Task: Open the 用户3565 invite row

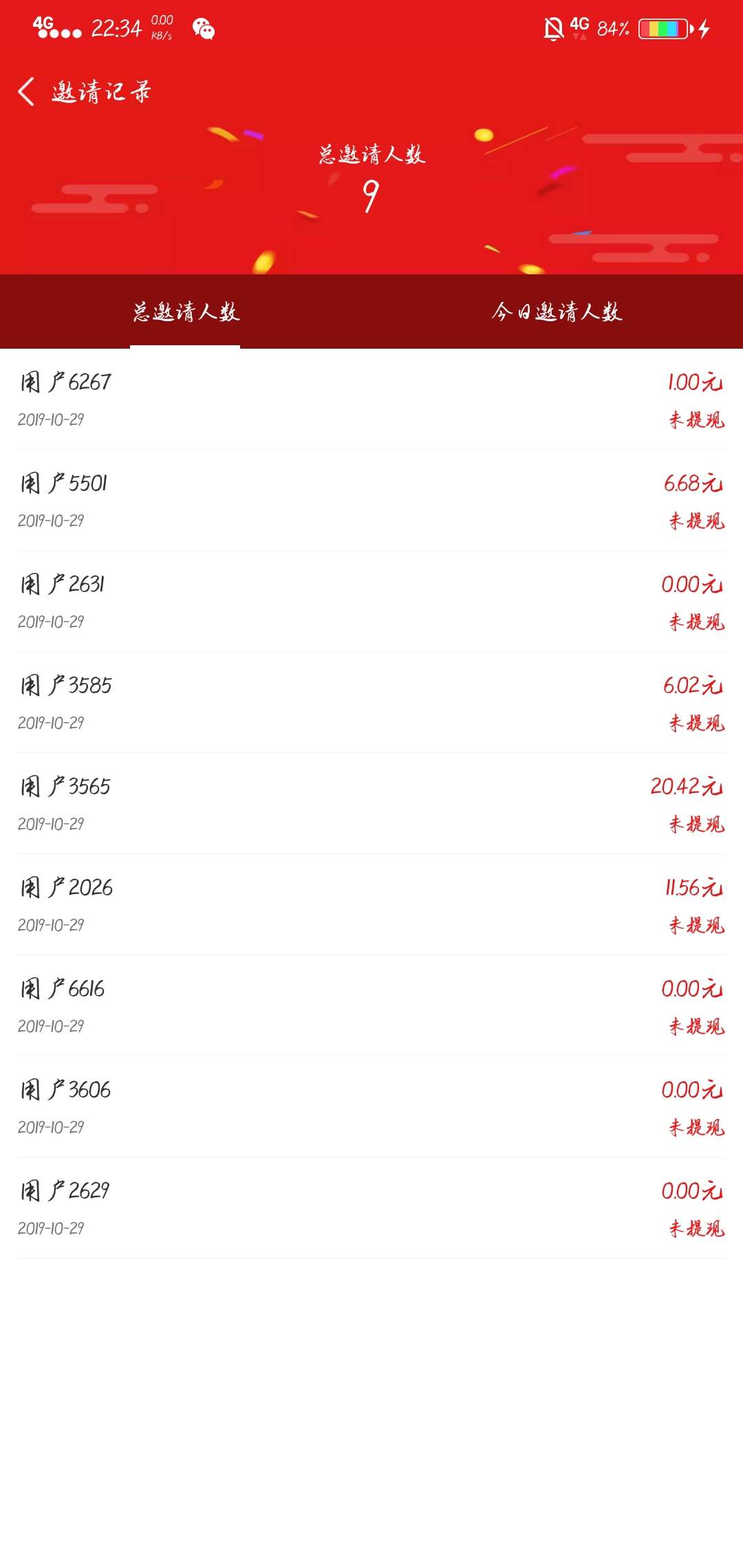Action: click(x=371, y=804)
